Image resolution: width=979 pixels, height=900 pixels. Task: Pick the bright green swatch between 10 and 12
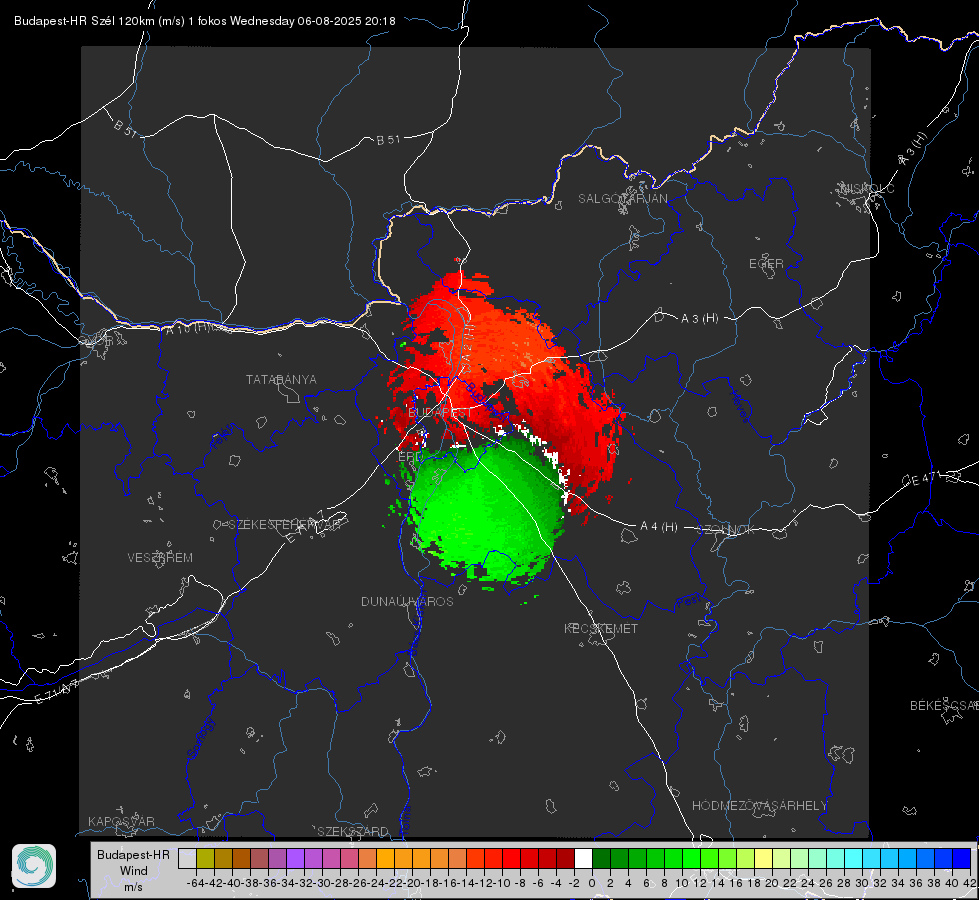691,858
